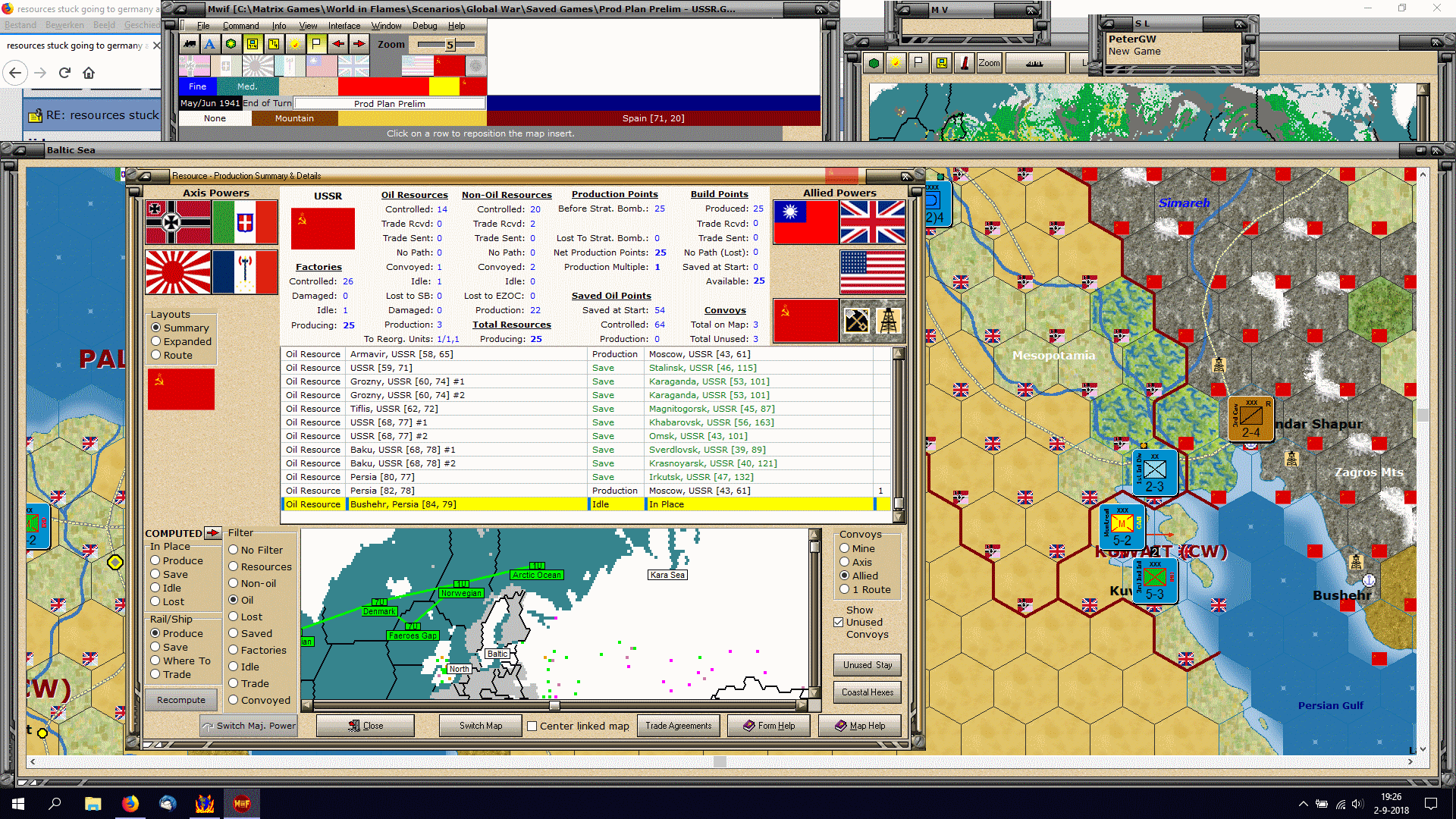
Task: Select the Expanded layout radio button
Action: click(156, 341)
